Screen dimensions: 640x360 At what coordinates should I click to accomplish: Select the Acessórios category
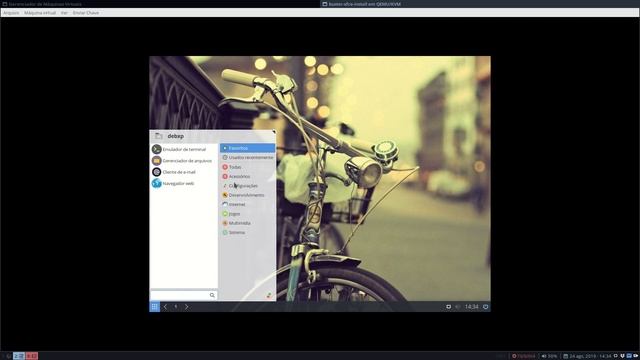(x=247, y=176)
